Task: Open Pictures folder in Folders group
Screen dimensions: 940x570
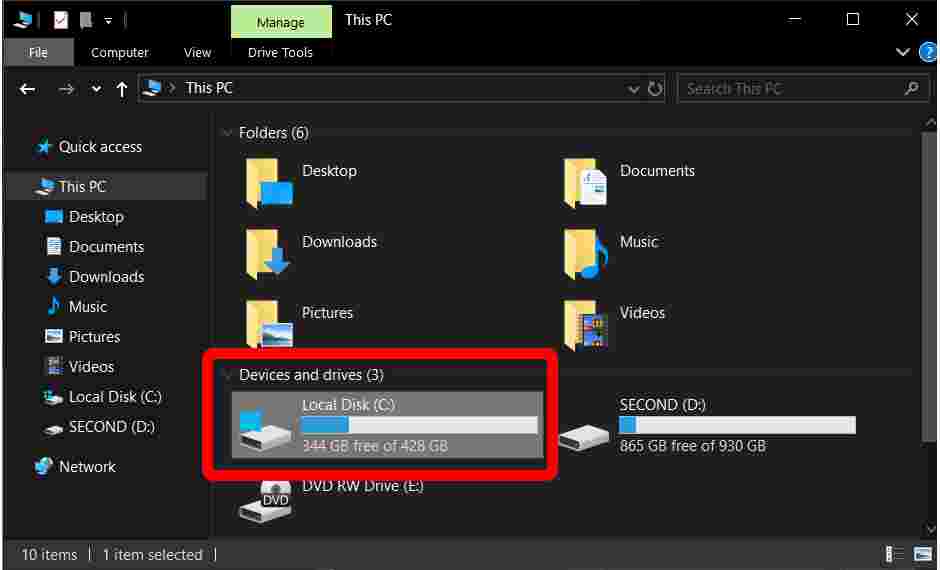Action: coord(299,324)
